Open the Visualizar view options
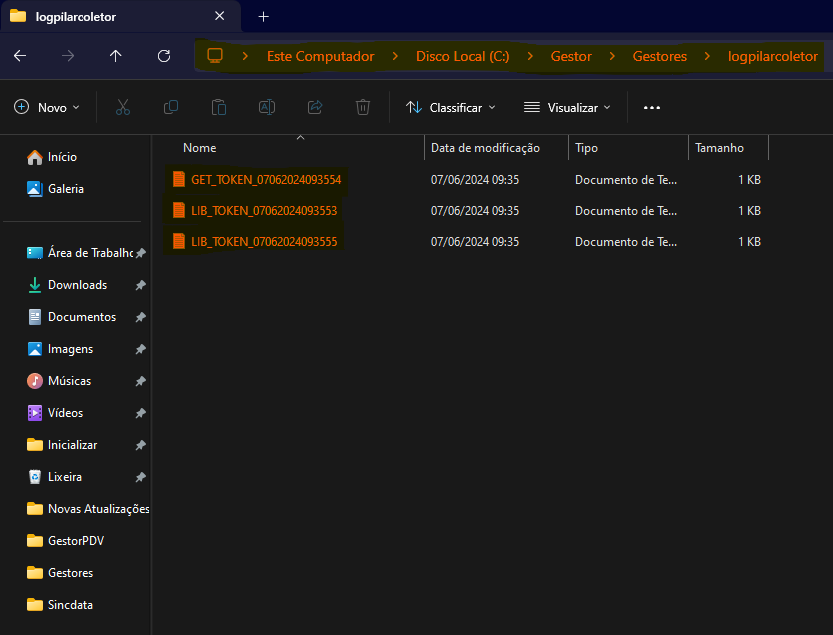 click(567, 107)
